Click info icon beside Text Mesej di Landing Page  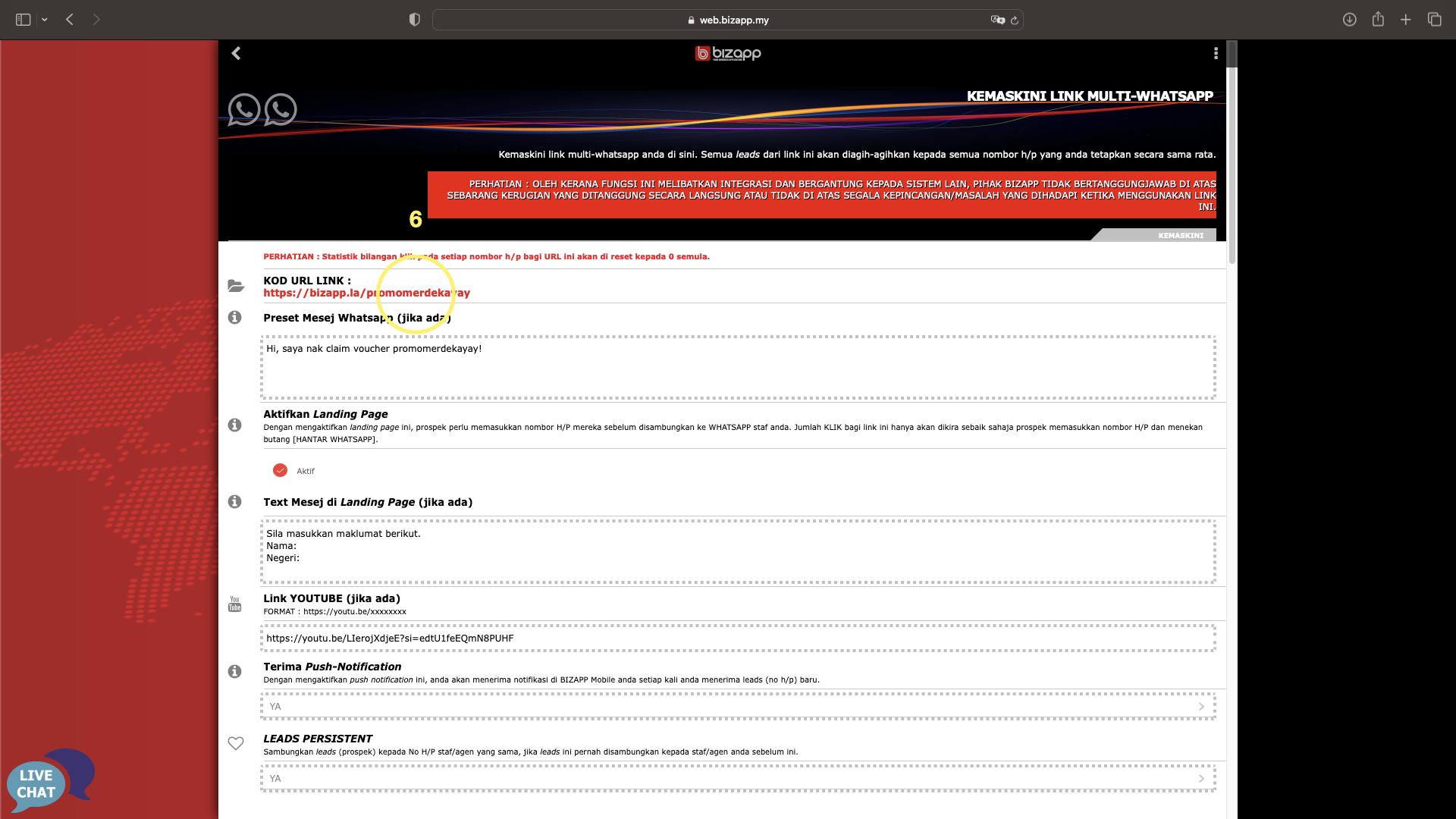[x=235, y=501]
